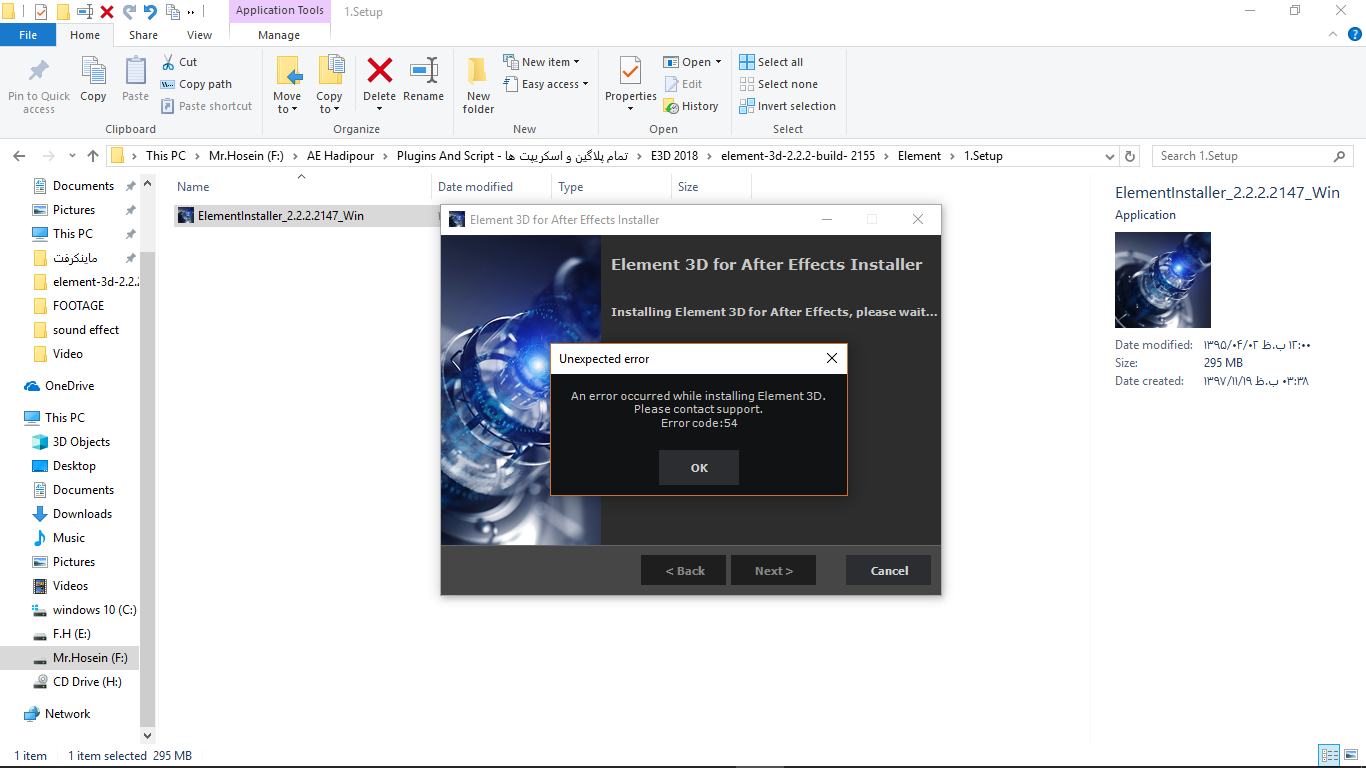This screenshot has height=768, width=1366.
Task: Click E3D 2018 in the breadcrumb path
Action: point(676,156)
